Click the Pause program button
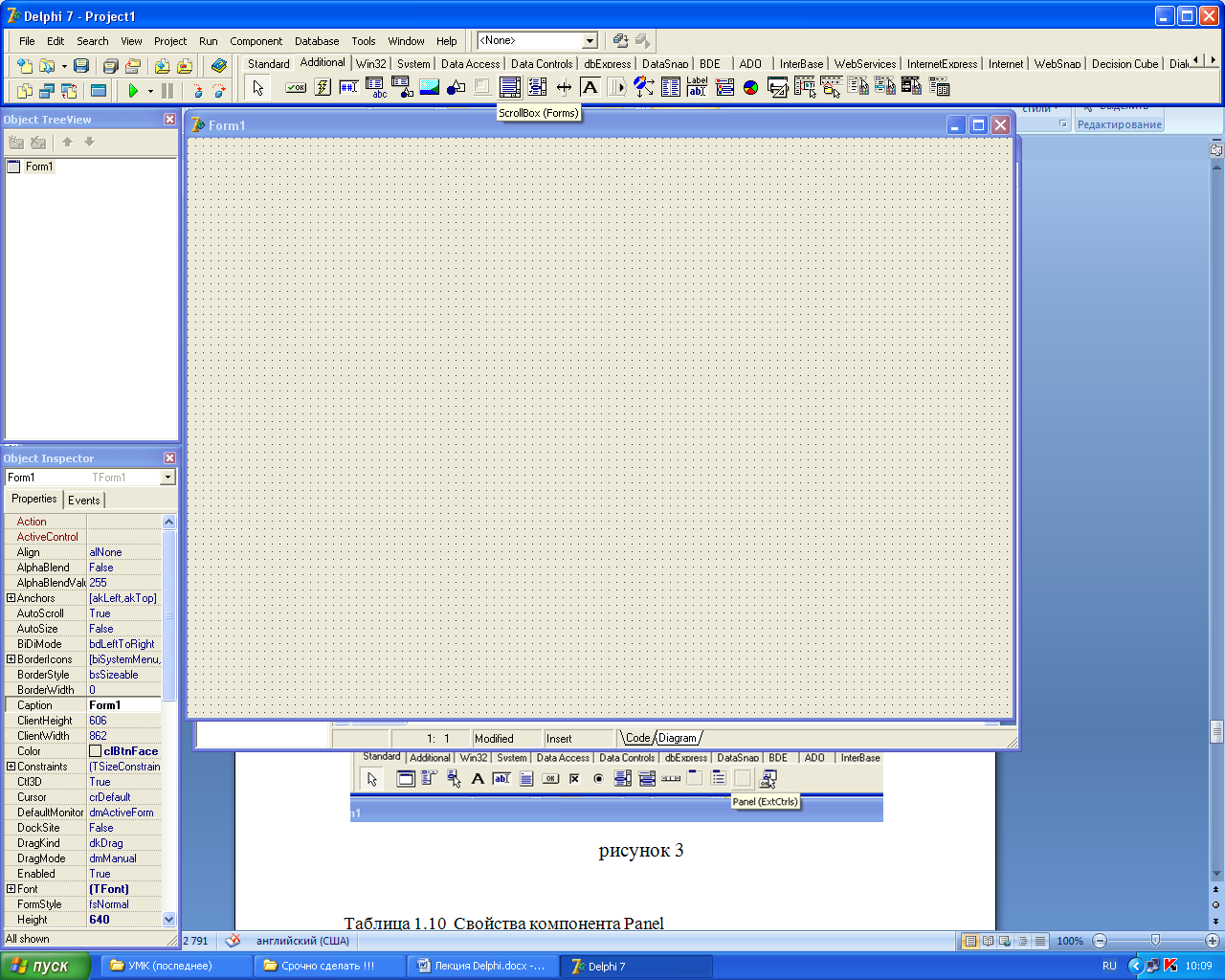The image size is (1225, 980). click(167, 91)
